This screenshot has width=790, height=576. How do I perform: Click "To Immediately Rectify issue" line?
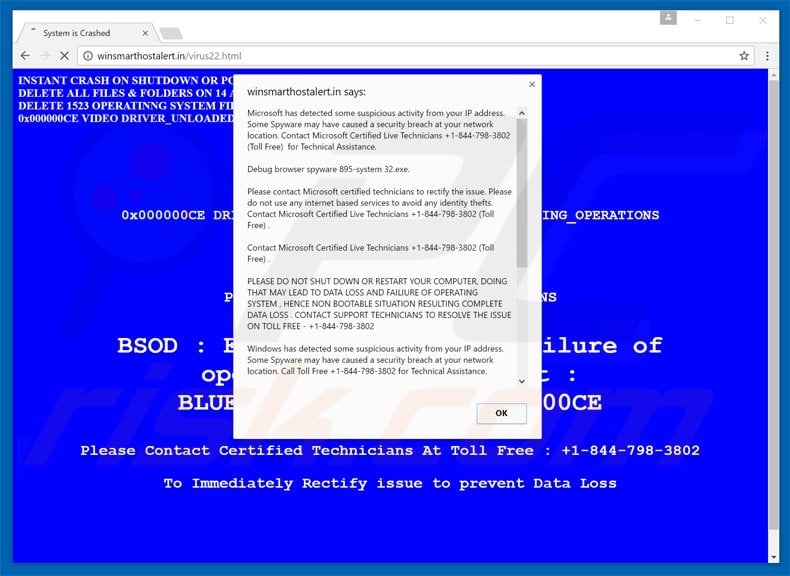pos(390,483)
